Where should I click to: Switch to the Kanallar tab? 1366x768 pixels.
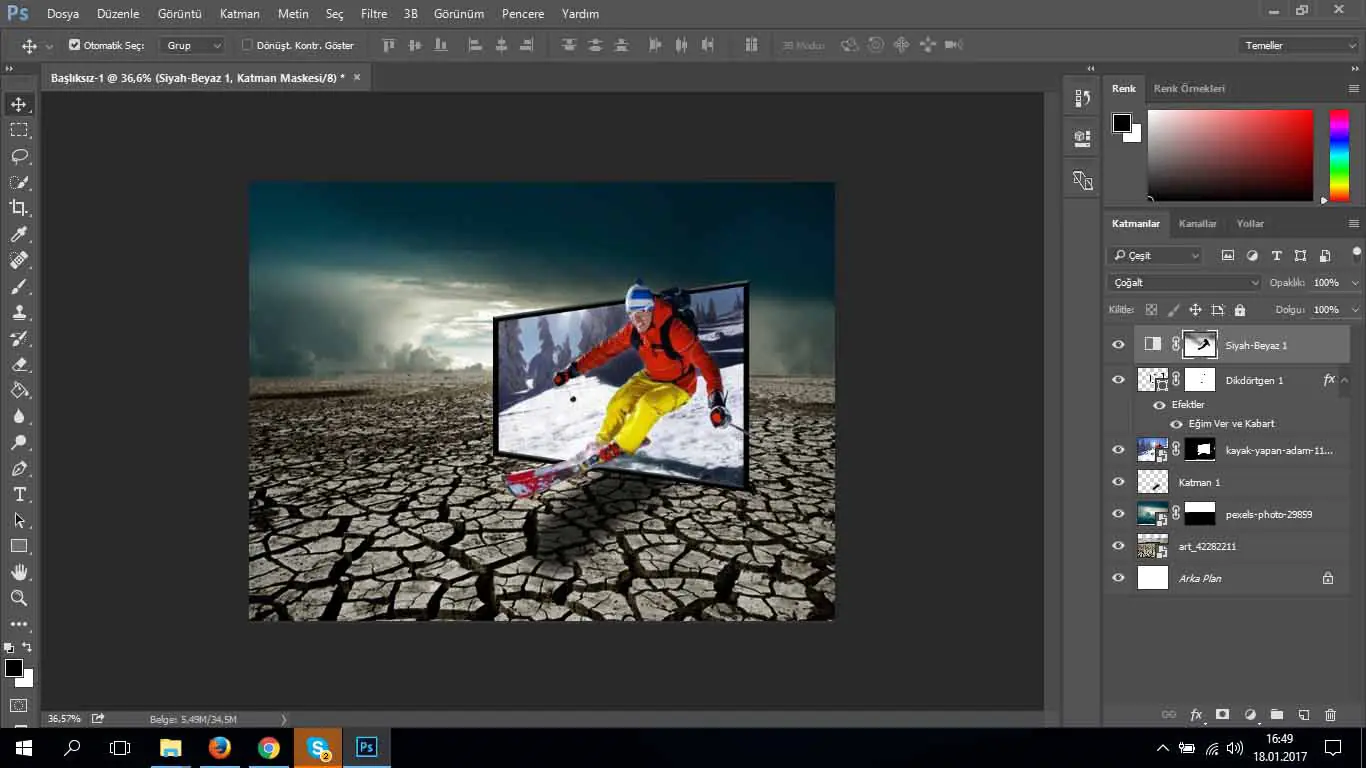click(x=1197, y=224)
